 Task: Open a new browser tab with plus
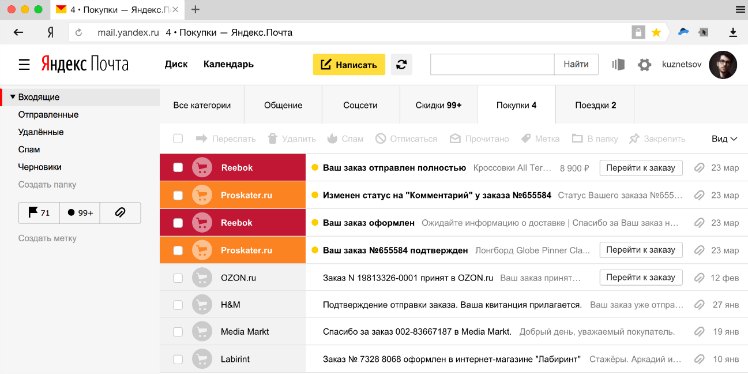click(195, 10)
